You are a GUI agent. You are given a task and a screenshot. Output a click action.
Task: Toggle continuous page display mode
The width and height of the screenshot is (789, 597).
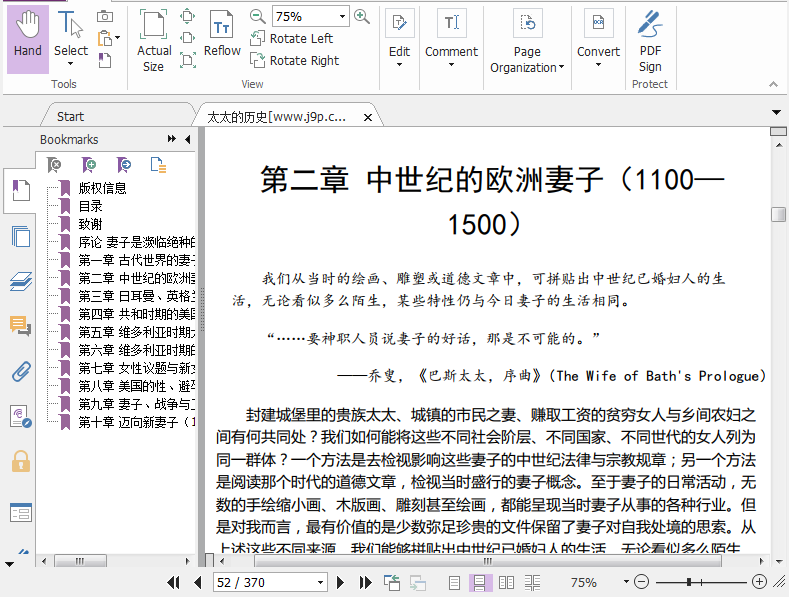pos(479,582)
